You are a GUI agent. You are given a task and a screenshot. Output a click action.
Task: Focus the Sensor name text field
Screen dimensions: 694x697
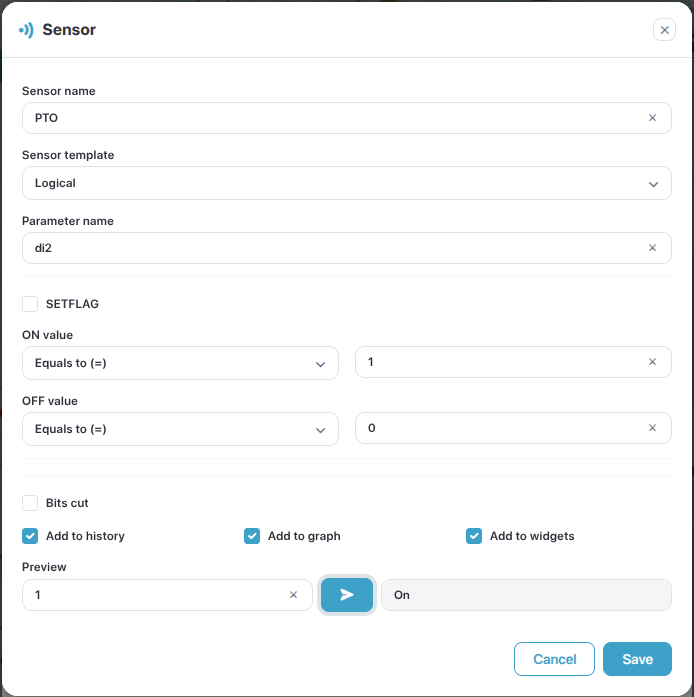(x=347, y=118)
